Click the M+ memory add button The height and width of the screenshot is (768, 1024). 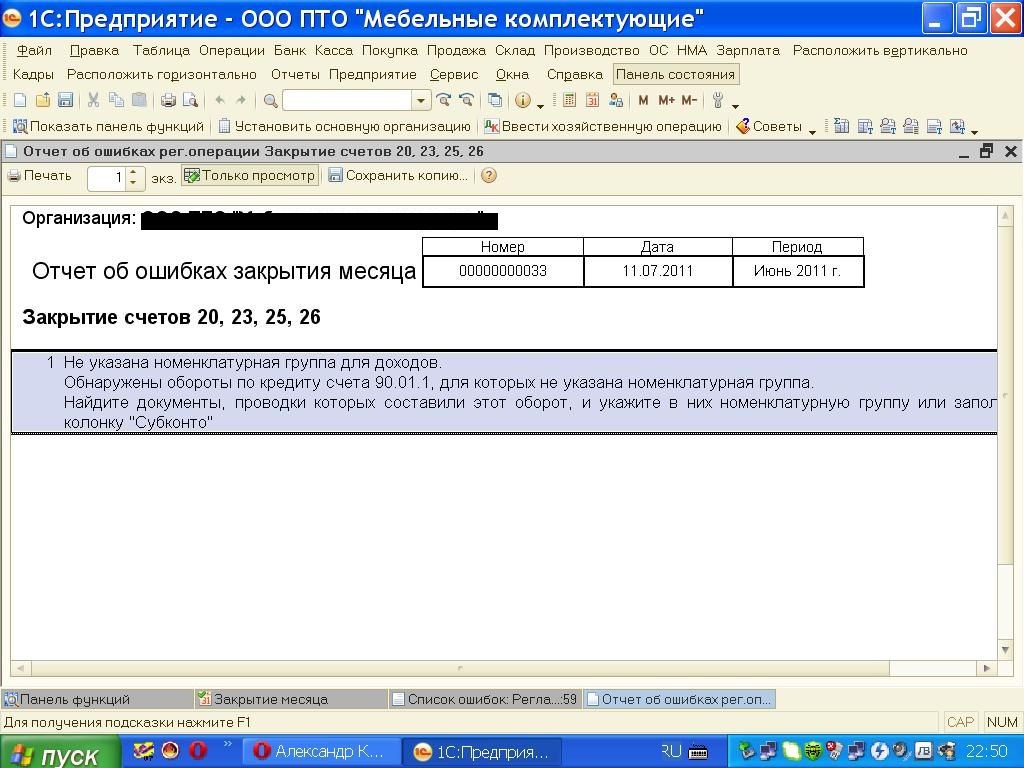pyautogui.click(x=666, y=100)
